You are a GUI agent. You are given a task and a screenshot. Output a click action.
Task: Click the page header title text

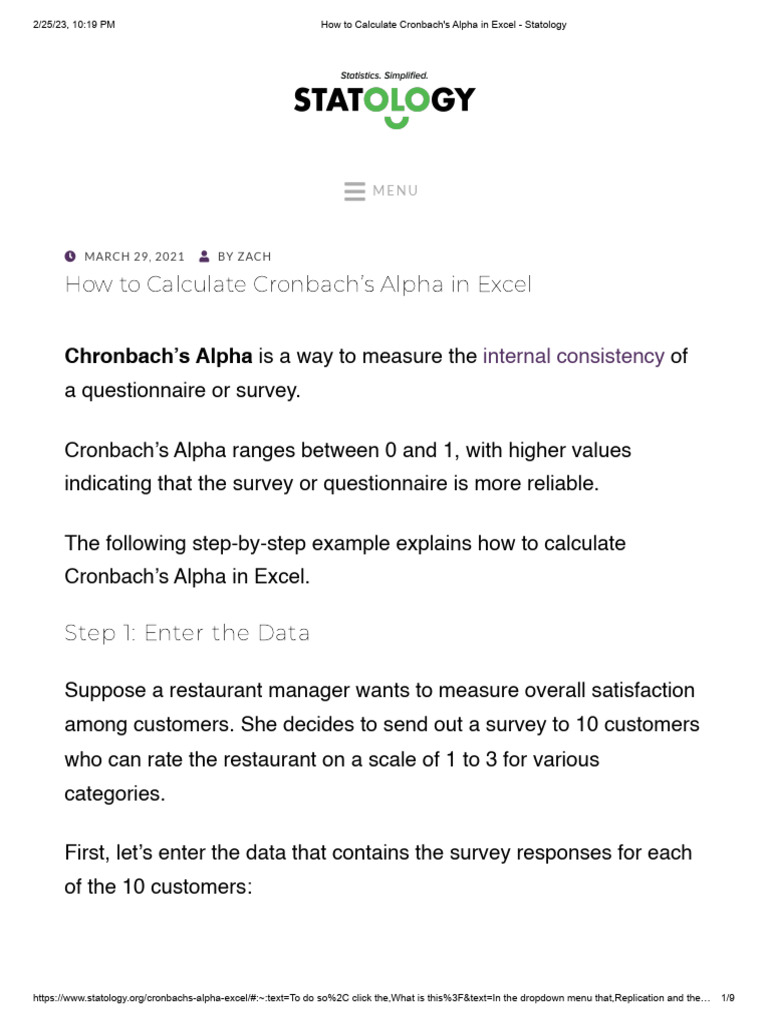[442, 25]
